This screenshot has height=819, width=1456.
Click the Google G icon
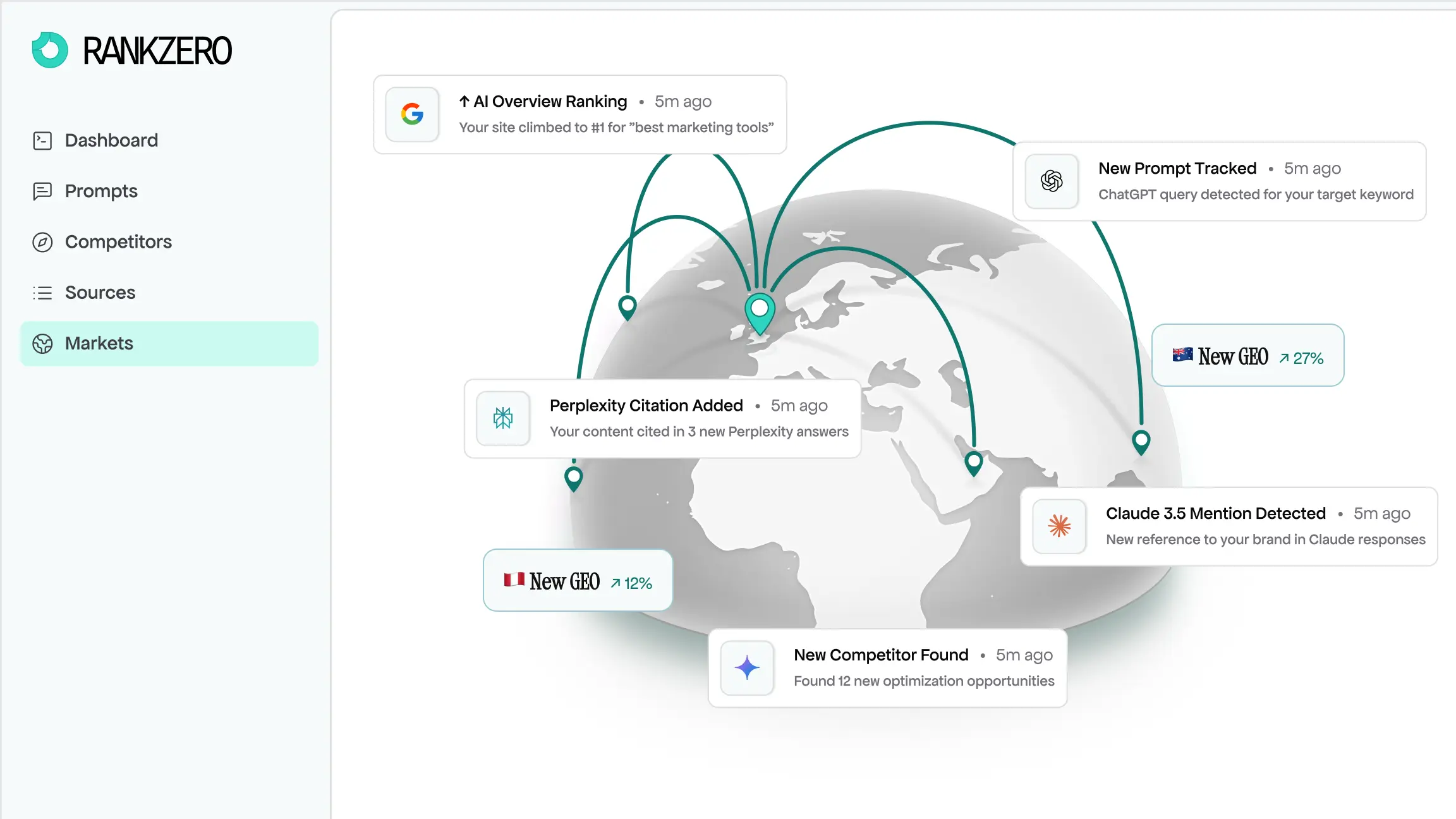click(x=412, y=114)
